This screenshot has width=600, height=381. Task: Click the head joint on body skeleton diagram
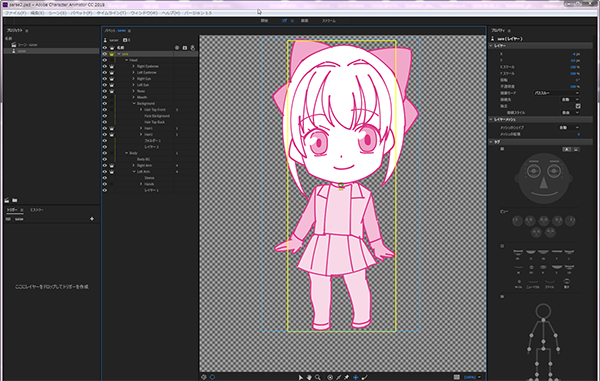pyautogui.click(x=543, y=311)
